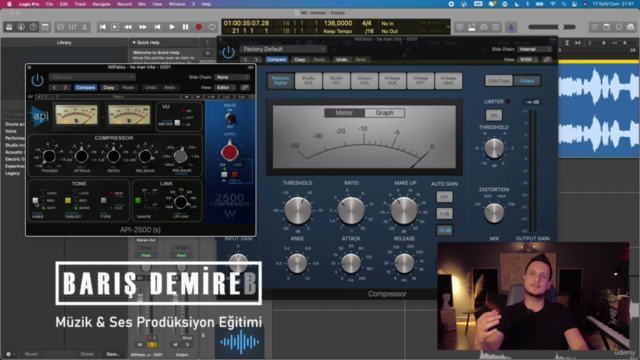Click Undo in Compressor window

pos(342,60)
